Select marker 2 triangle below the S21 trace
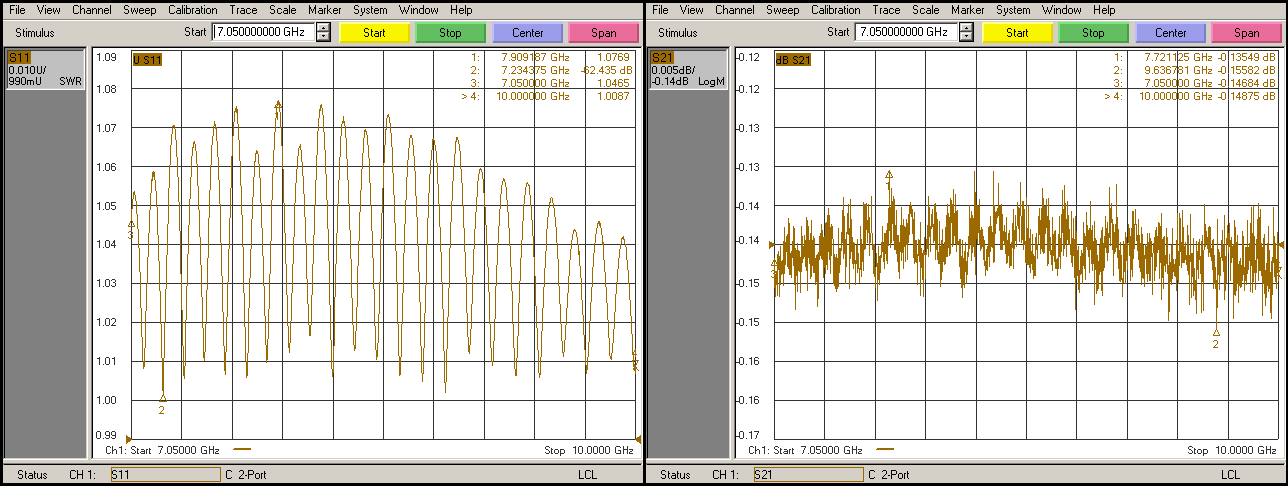The width and height of the screenshot is (1288, 486). 1216,332
